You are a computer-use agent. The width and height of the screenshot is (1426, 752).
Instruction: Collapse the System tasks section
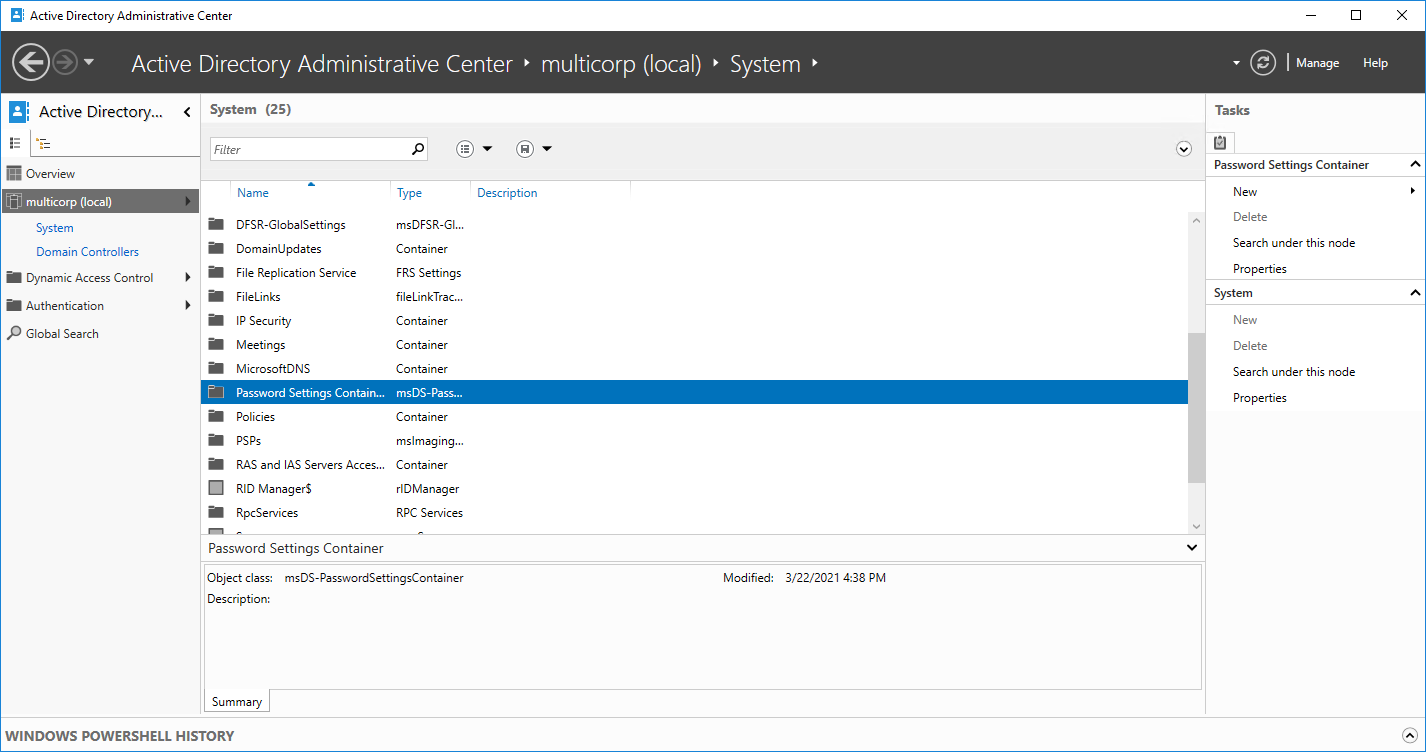[x=1415, y=293]
